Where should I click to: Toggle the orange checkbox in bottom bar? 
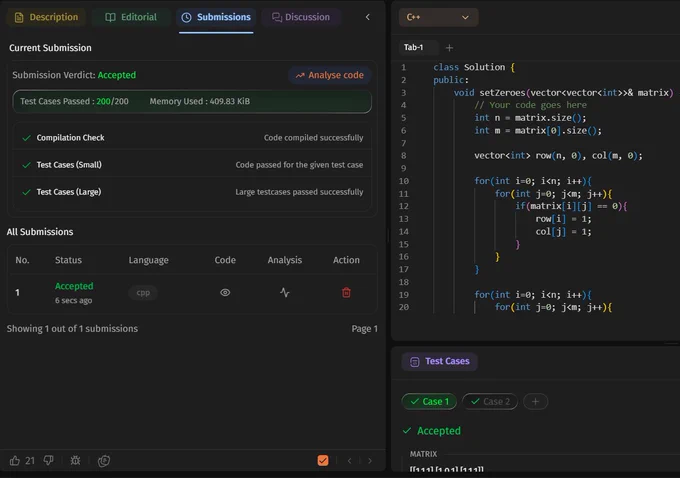(323, 460)
